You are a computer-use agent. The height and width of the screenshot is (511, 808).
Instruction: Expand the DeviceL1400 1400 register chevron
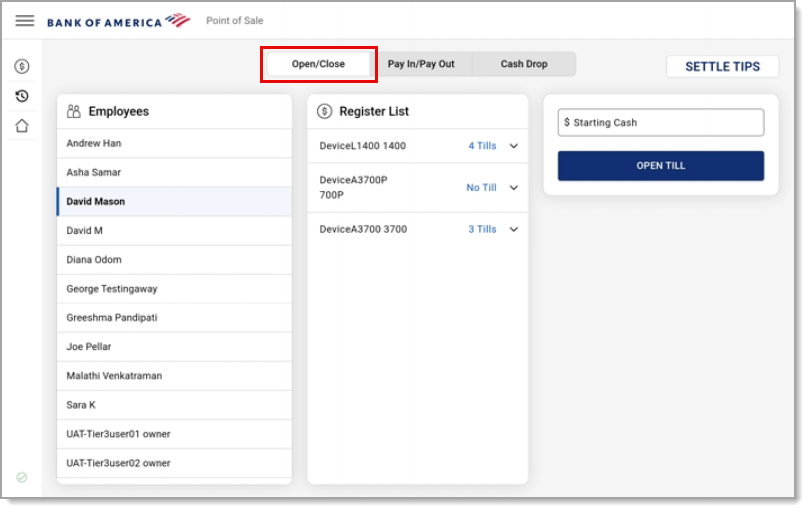[514, 146]
